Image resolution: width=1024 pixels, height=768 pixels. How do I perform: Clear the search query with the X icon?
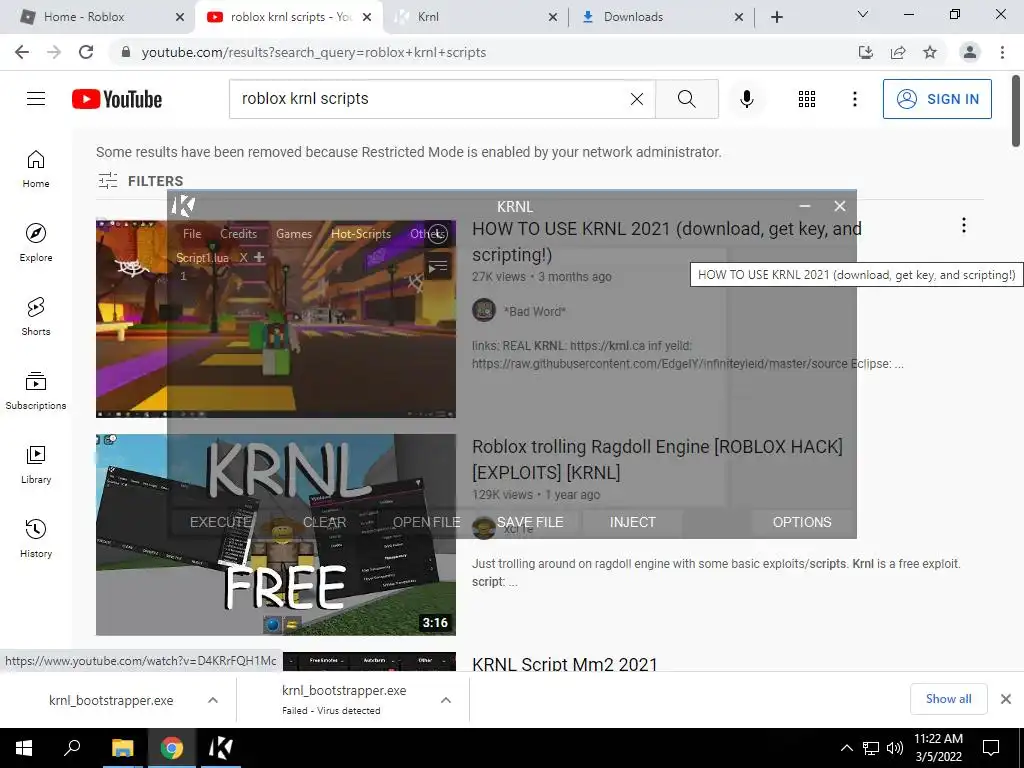click(x=637, y=99)
